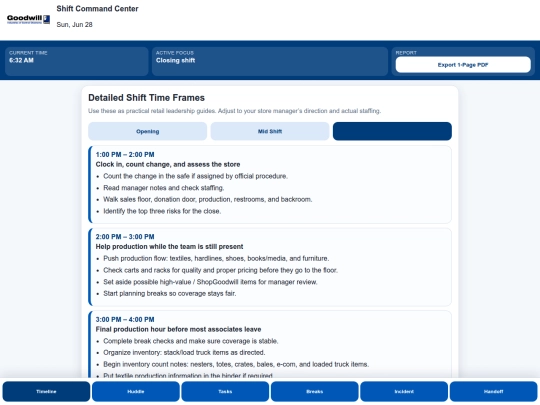The image size is (540, 405).
Task: Click 'Clock in, count change, and assess the store'
Action: tap(168, 165)
